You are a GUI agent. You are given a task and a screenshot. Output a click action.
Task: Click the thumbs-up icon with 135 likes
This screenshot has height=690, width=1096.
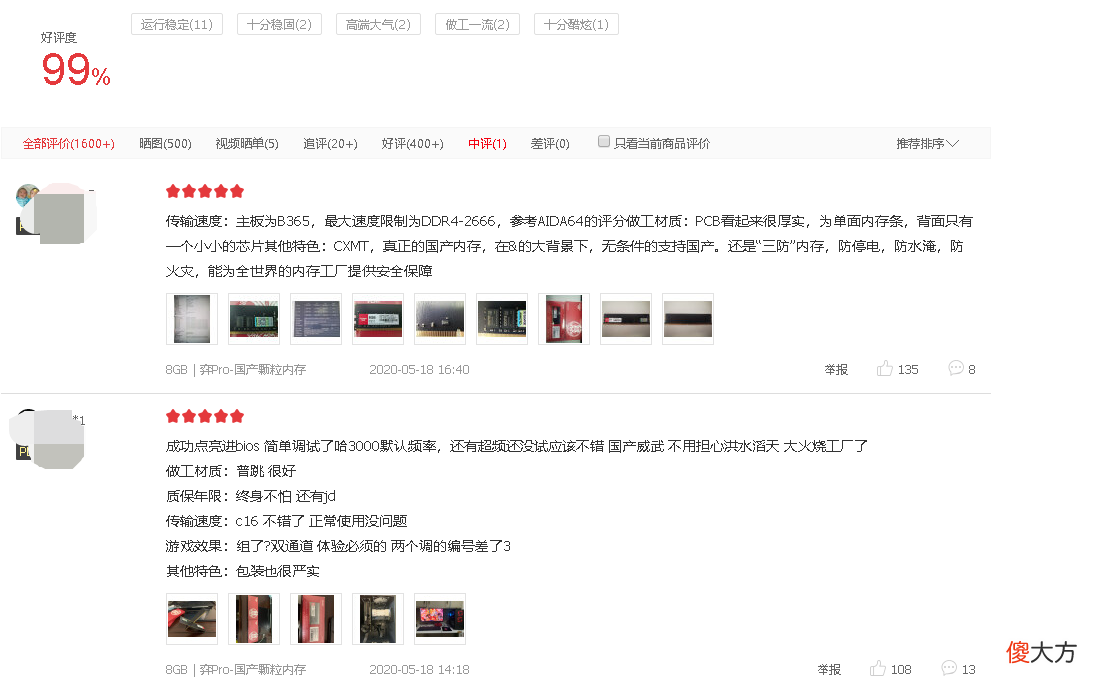pos(884,368)
